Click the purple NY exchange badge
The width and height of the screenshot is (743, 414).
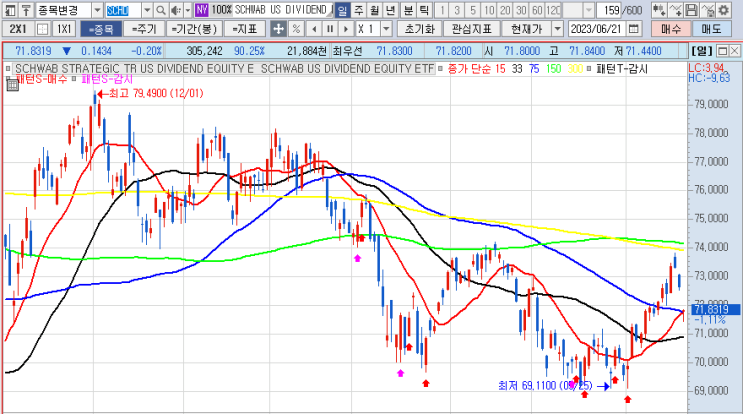tap(201, 10)
